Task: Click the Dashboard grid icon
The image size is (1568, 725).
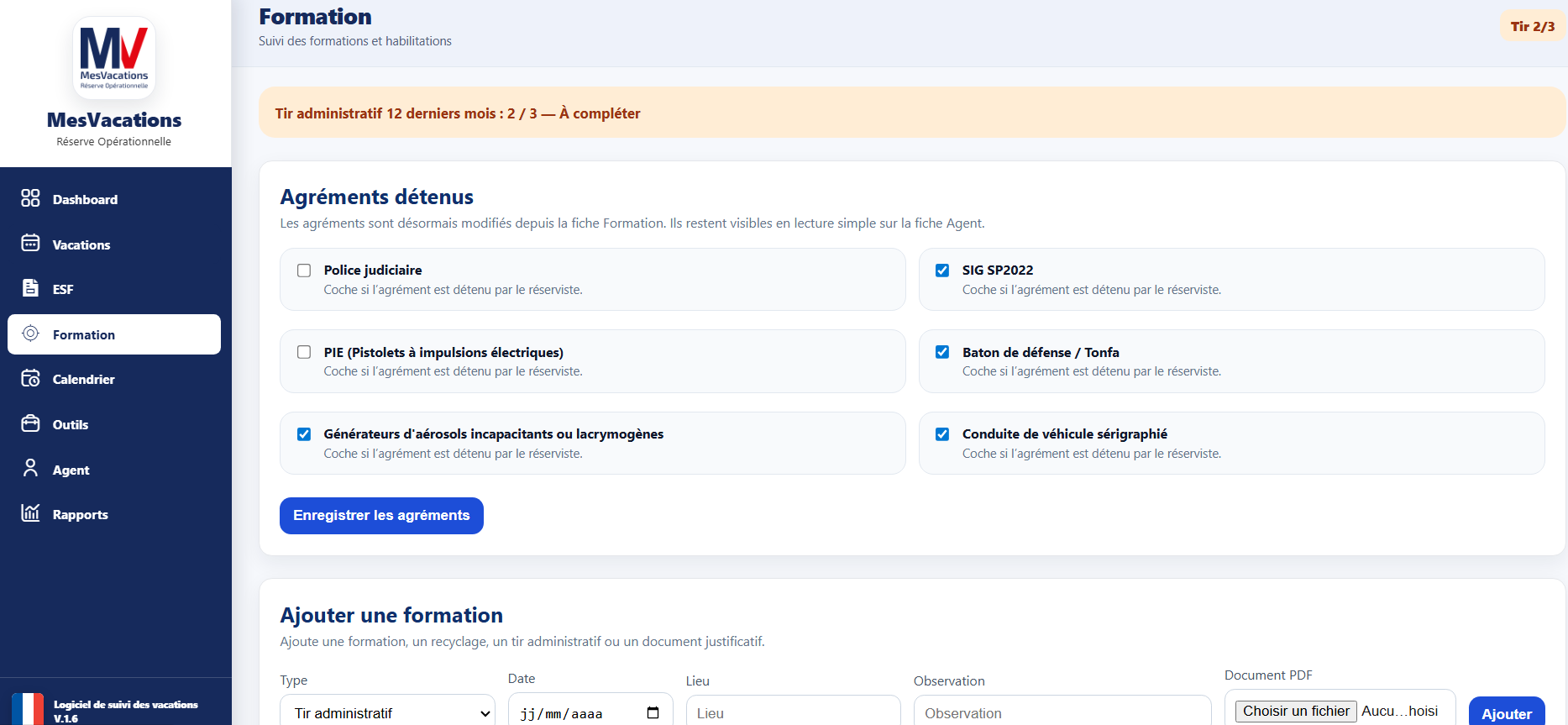Action: 30,198
